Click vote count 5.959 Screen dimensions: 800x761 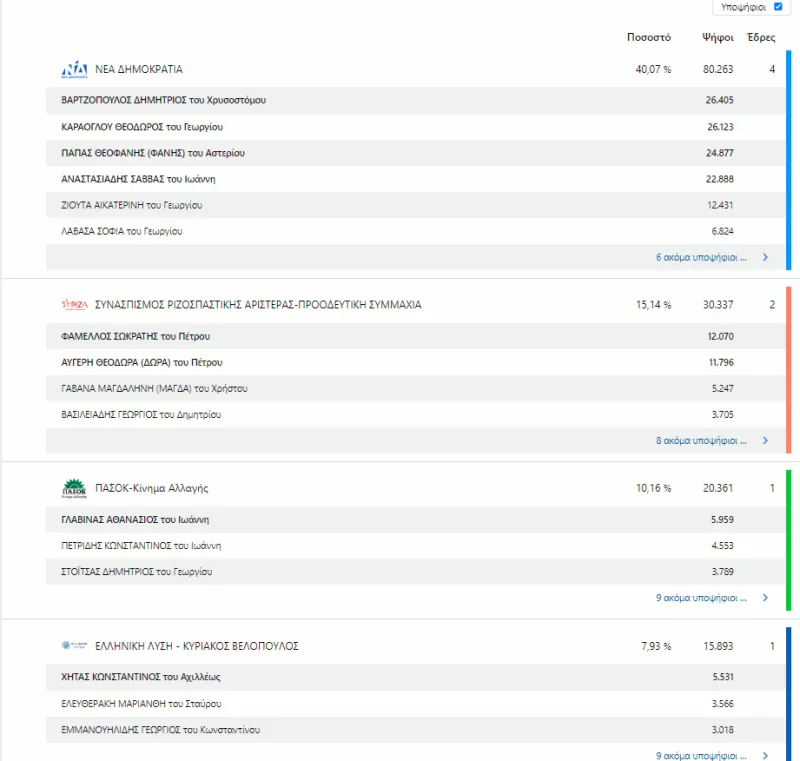pos(722,519)
